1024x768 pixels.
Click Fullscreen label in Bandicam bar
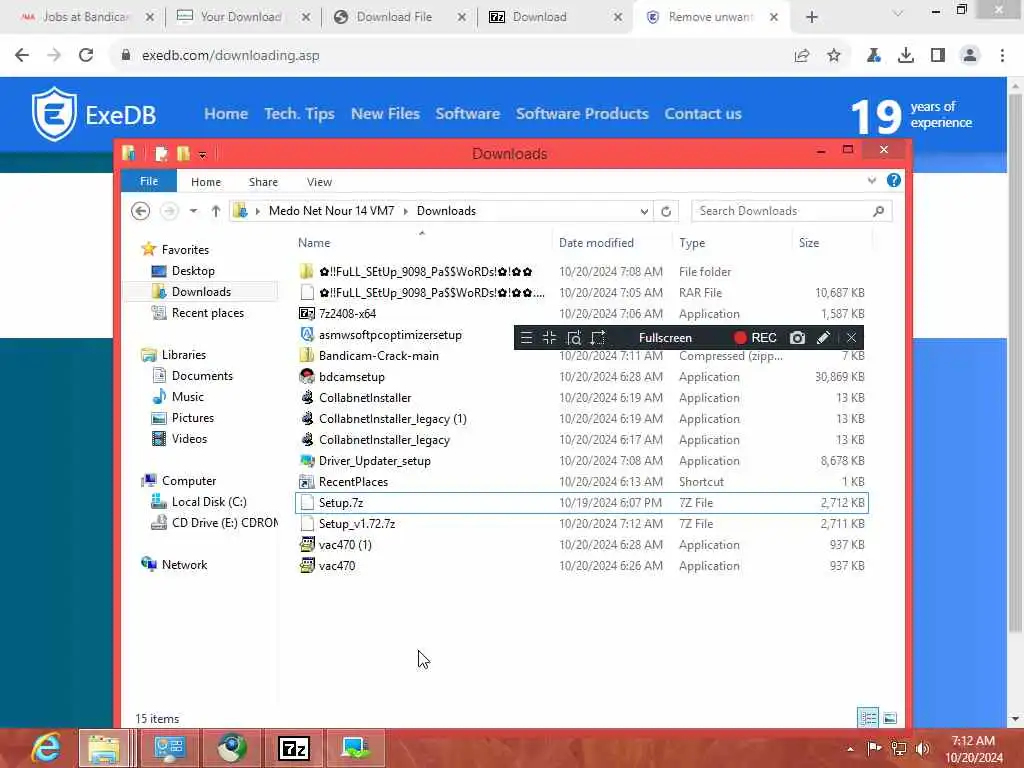tap(665, 338)
